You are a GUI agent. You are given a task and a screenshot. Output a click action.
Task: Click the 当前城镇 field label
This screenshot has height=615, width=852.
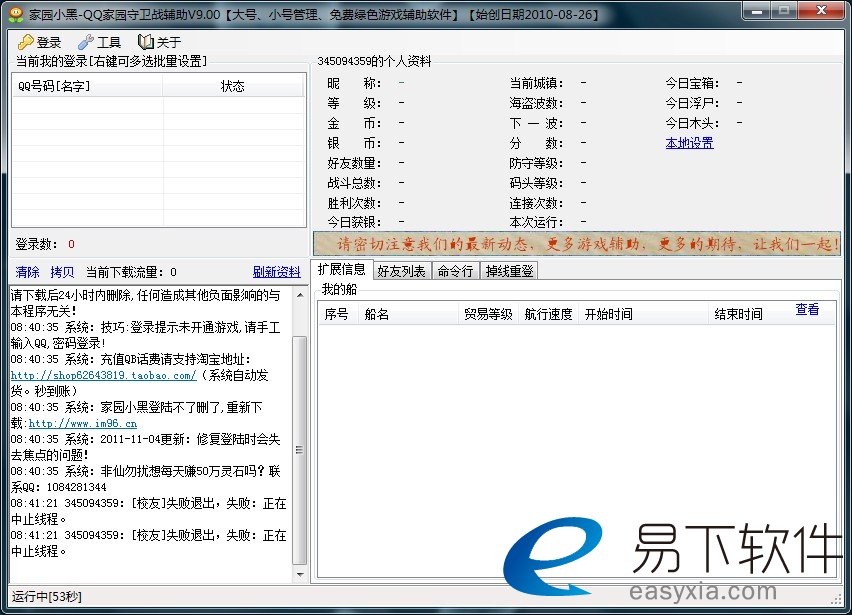(x=536, y=83)
